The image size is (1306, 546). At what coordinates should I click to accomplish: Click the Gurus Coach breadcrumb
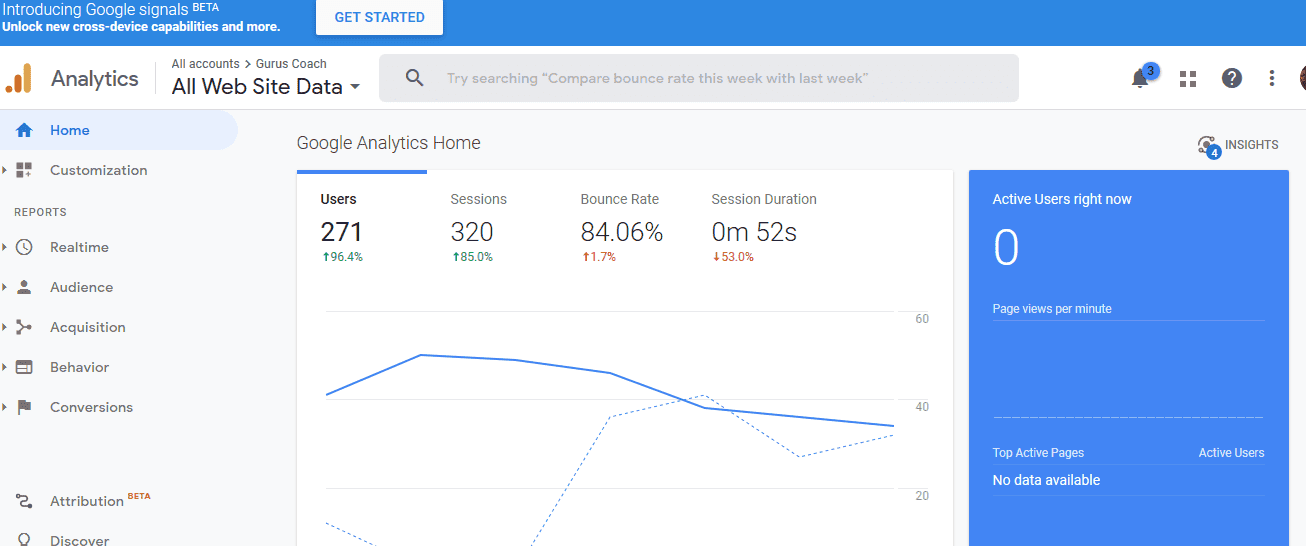tap(291, 64)
